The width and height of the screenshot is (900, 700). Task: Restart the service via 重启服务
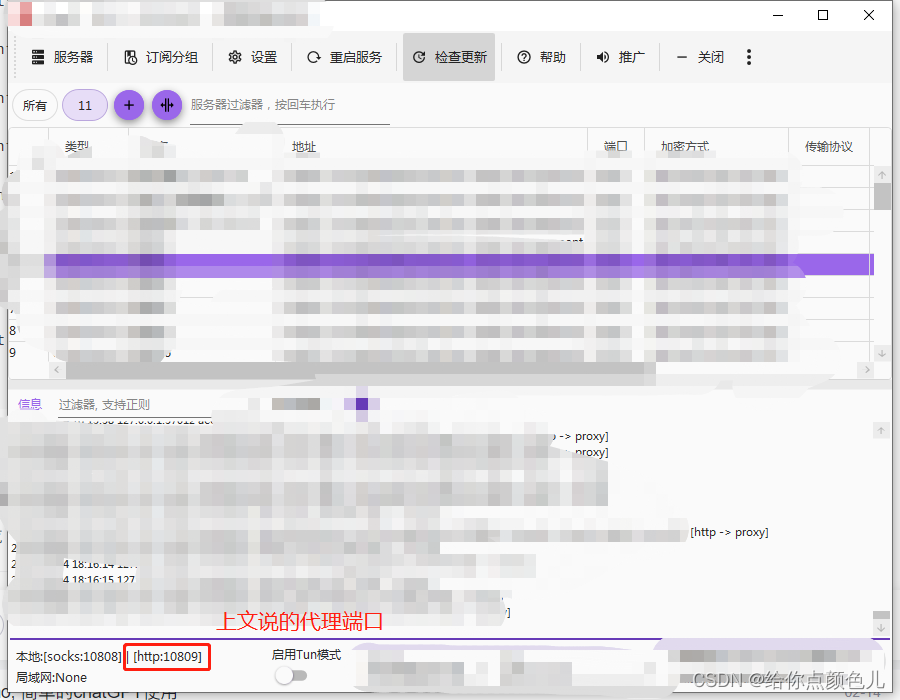point(344,57)
